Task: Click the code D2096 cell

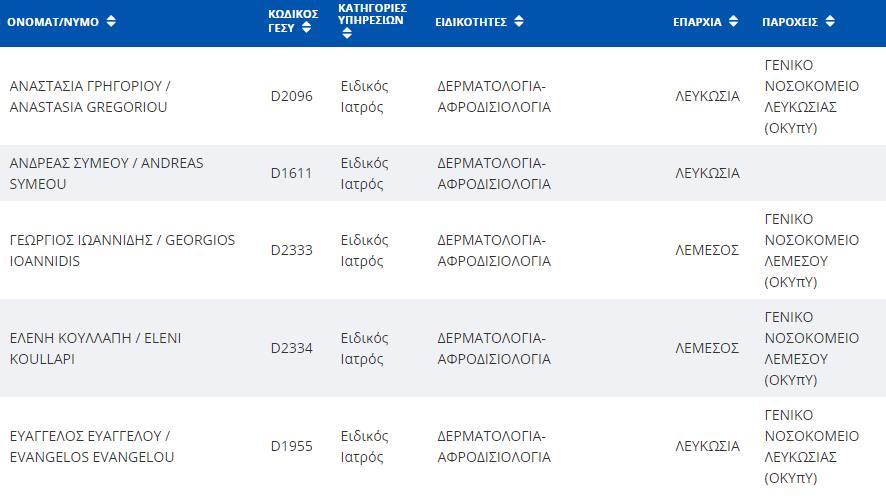Action: [292, 96]
